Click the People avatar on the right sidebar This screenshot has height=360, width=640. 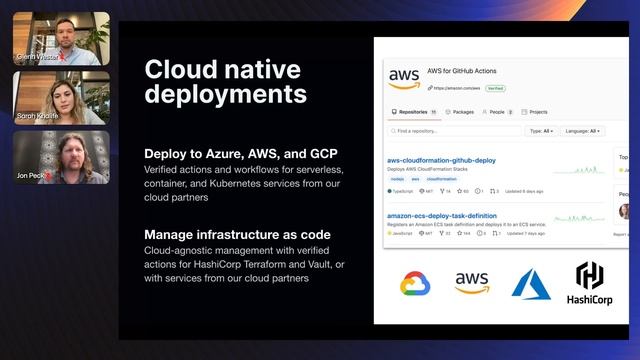[x=624, y=211]
